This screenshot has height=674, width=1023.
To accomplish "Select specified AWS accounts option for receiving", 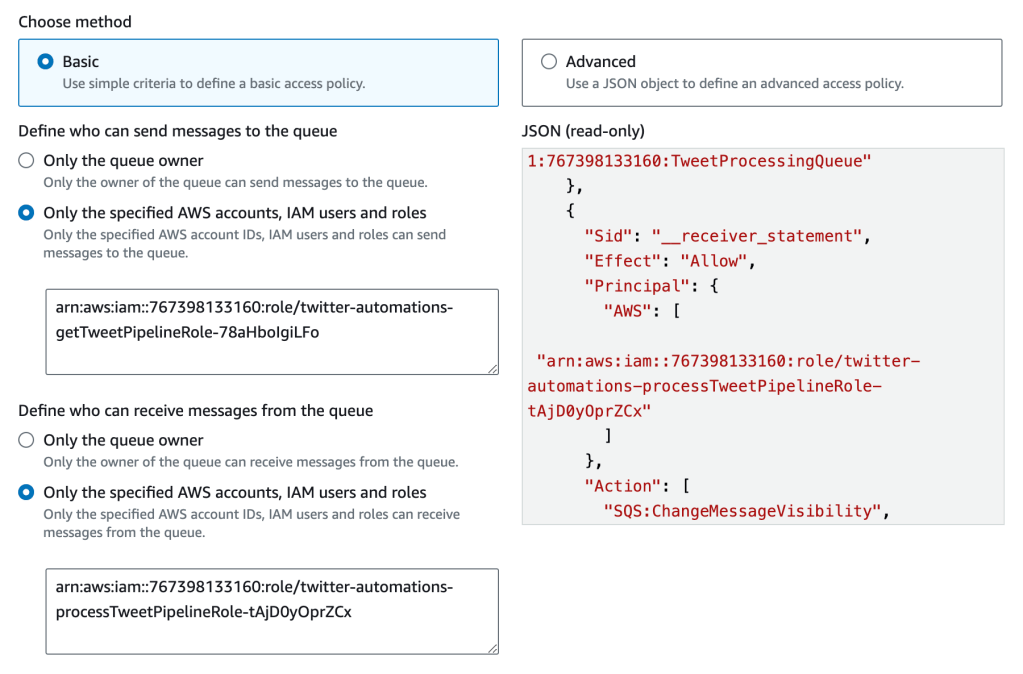I will point(26,493).
